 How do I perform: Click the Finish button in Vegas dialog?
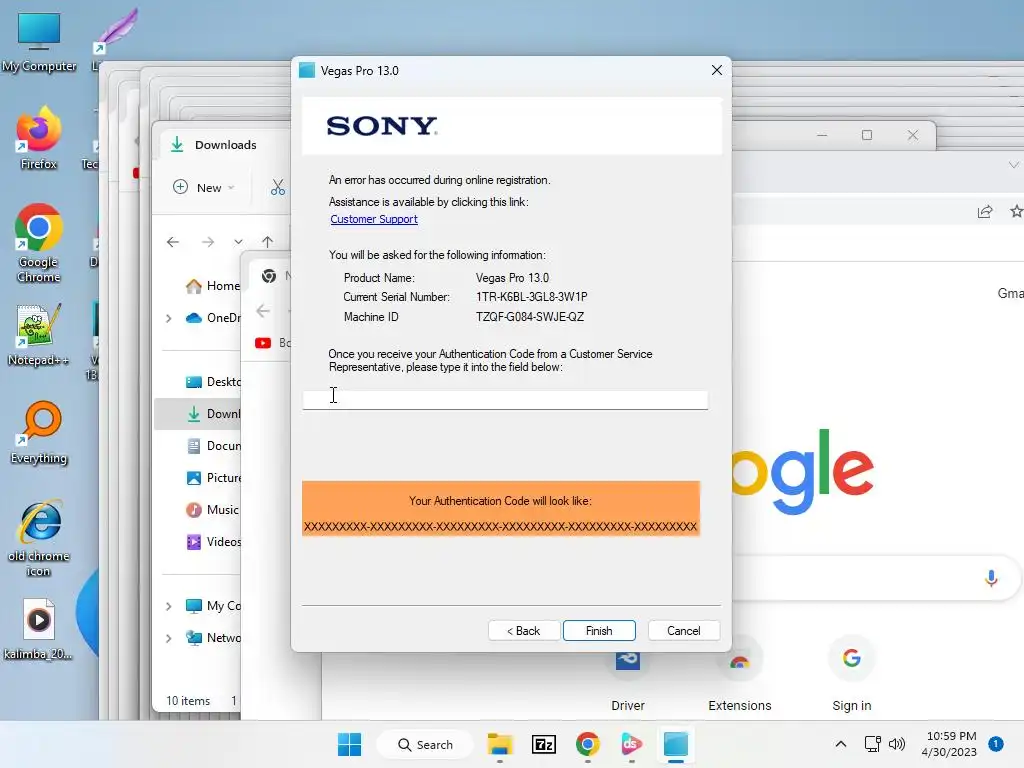(x=599, y=631)
